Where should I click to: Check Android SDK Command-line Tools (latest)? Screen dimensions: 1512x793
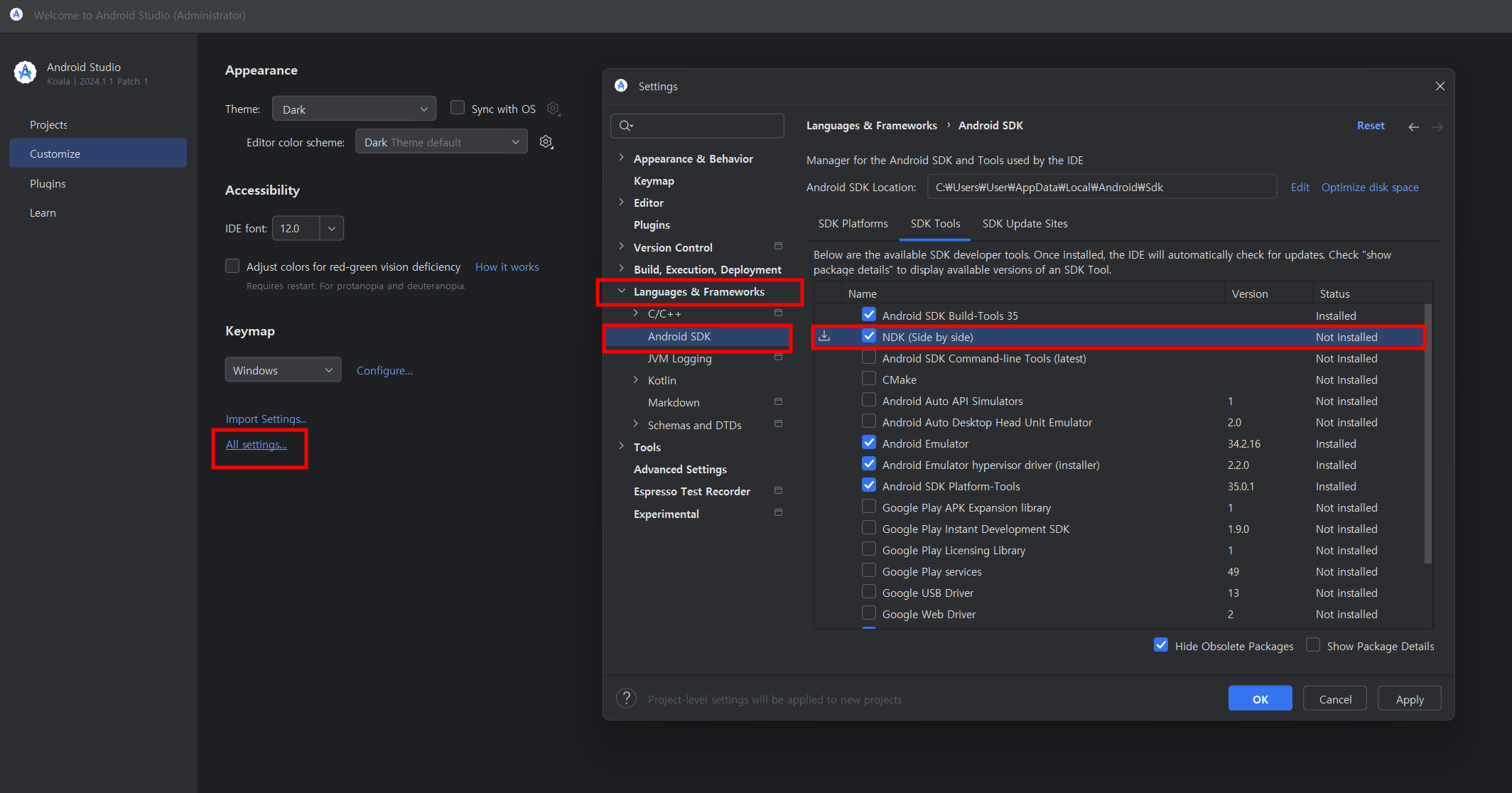pyautogui.click(x=869, y=357)
